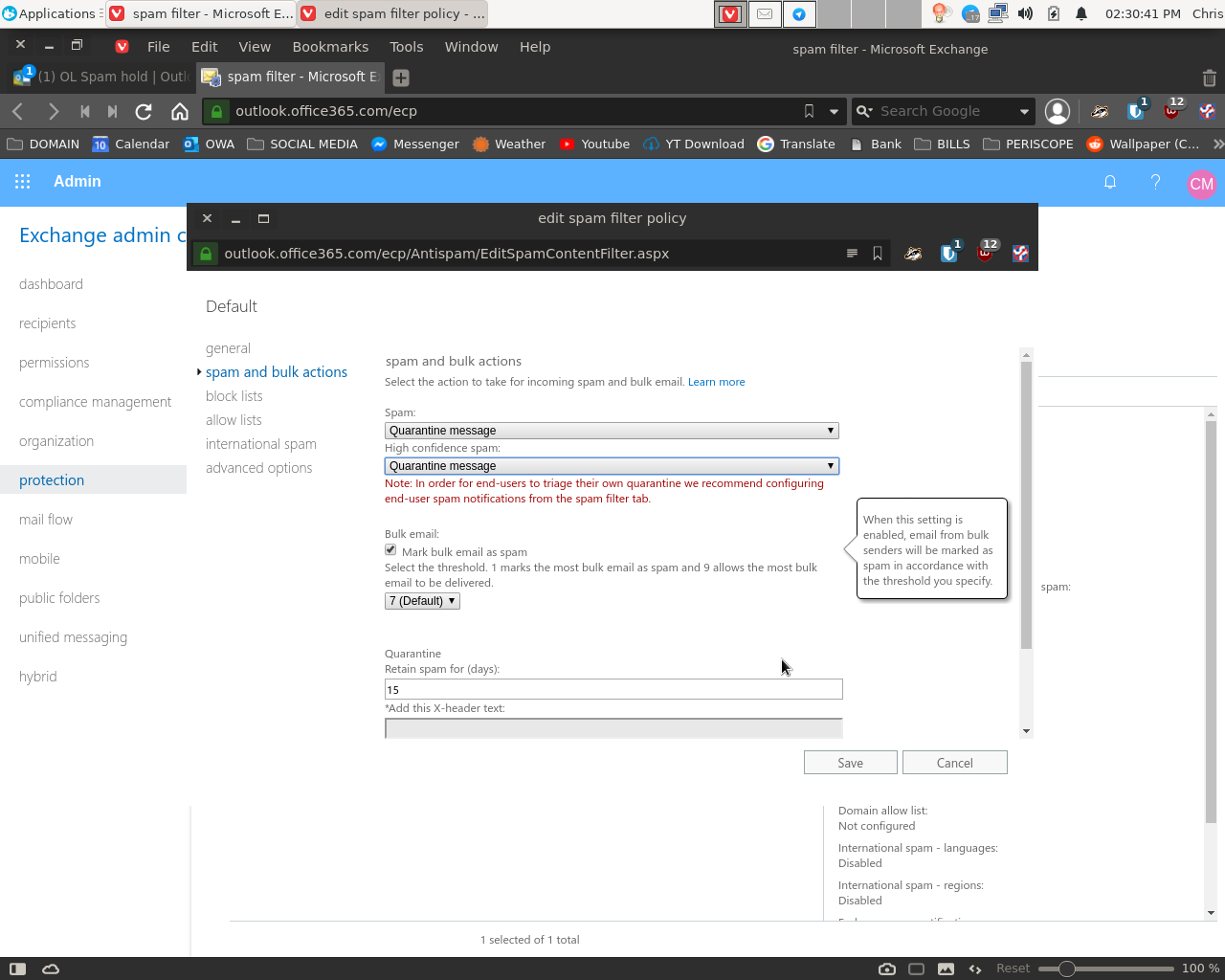Open system notification bell in tray
Image resolution: width=1225 pixels, height=980 pixels.
(x=1081, y=13)
